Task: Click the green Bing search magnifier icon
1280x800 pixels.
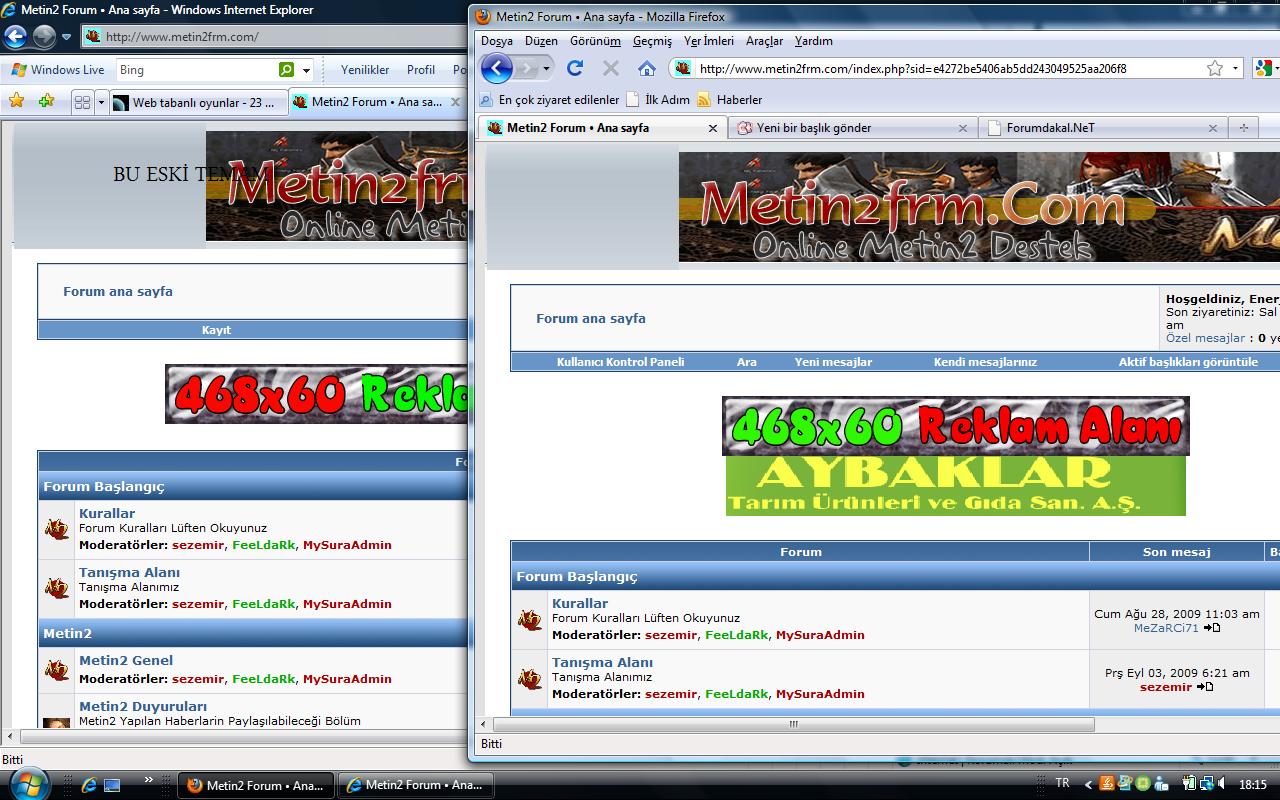Action: [x=287, y=70]
